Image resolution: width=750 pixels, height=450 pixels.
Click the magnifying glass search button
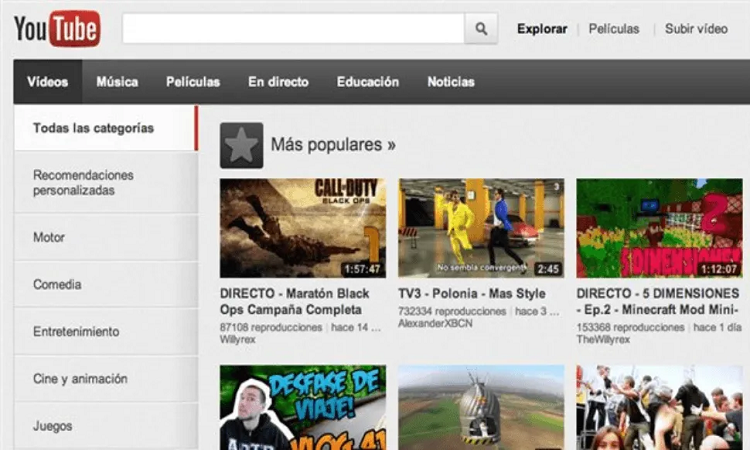[481, 29]
